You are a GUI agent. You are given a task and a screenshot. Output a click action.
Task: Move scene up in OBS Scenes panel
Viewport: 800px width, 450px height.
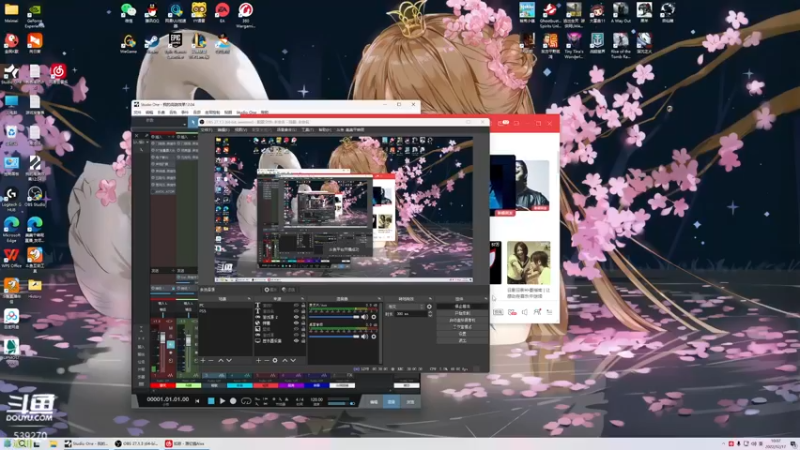coord(221,360)
